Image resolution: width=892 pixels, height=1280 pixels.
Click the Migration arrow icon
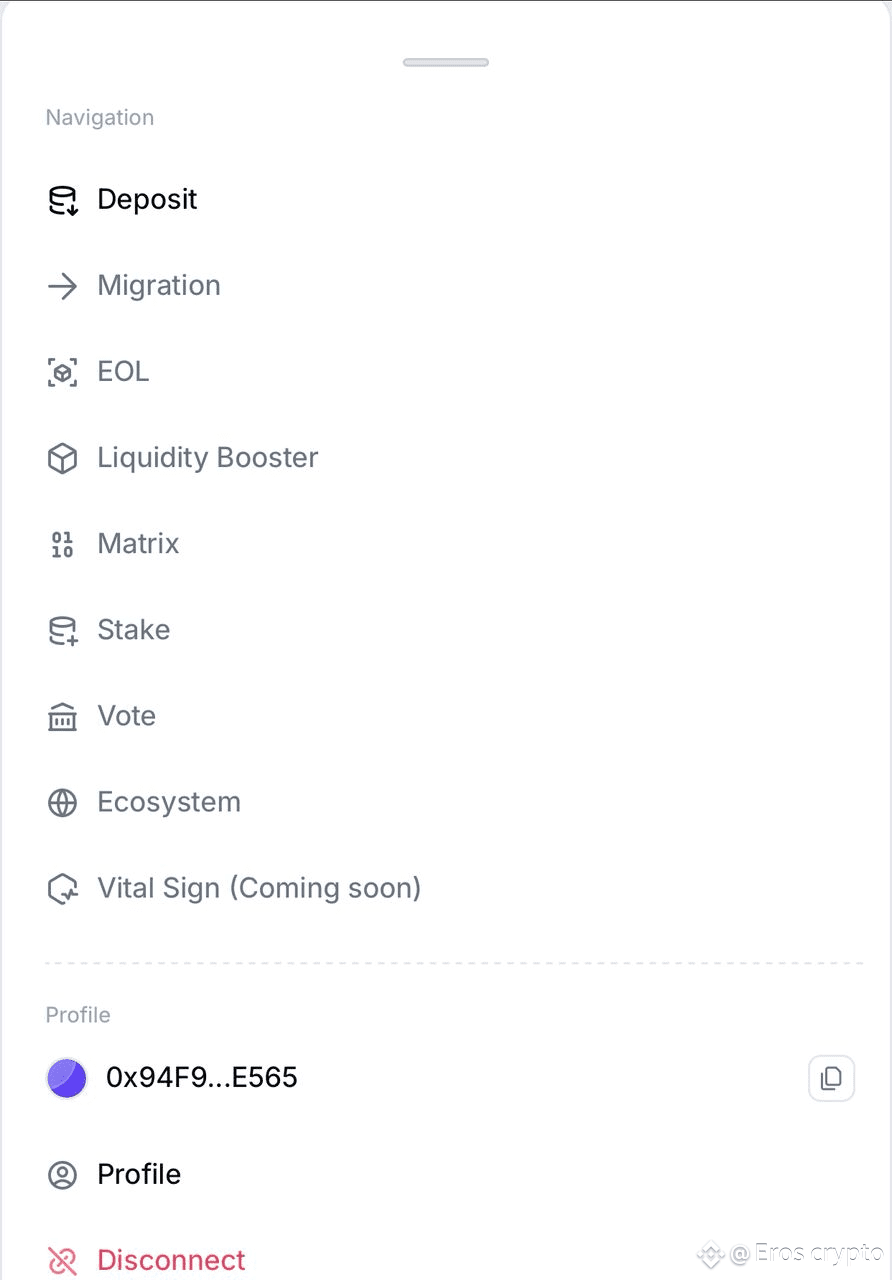pyautogui.click(x=63, y=287)
